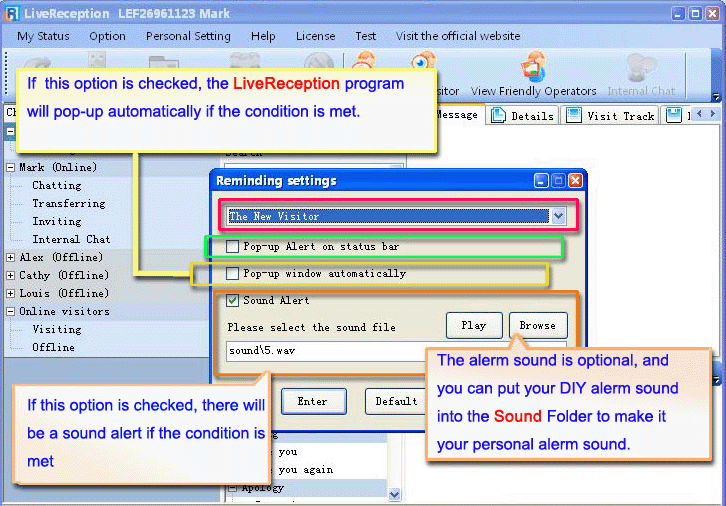Open The New Visitor dropdown list

pos(558,216)
